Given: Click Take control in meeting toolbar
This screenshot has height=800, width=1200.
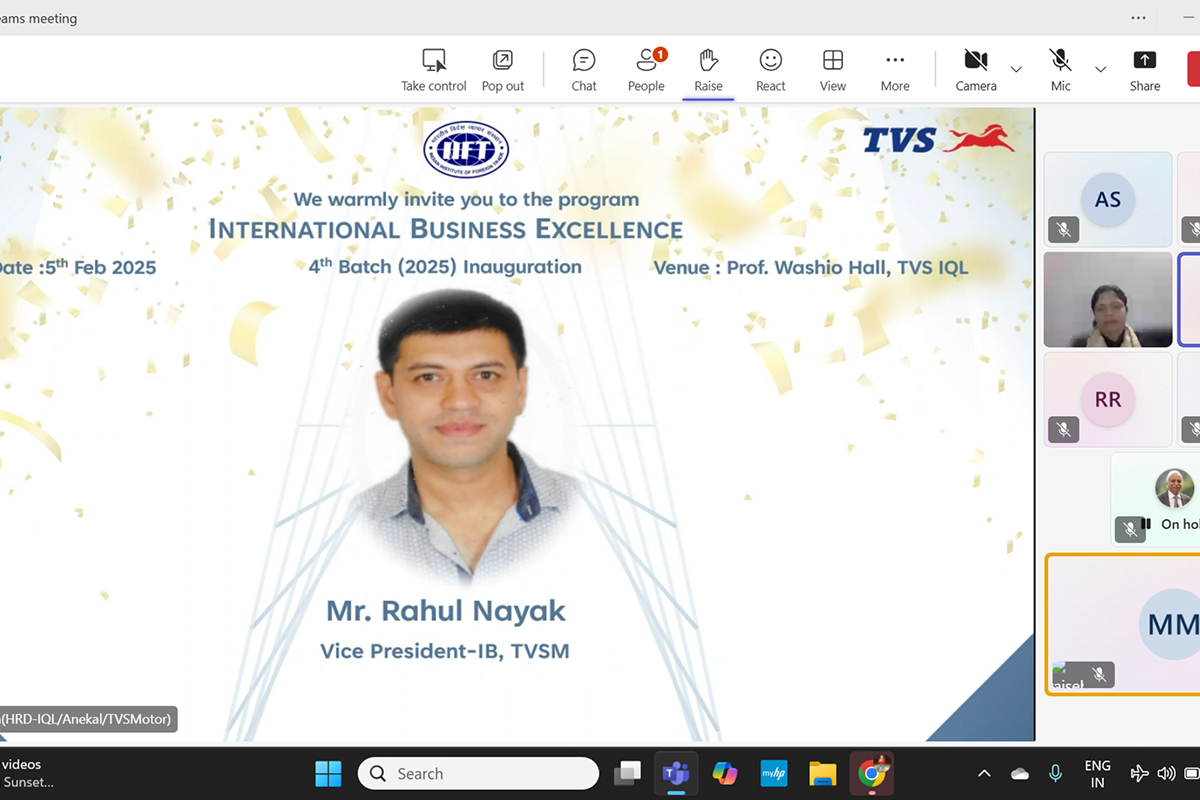Looking at the screenshot, I should click(434, 70).
